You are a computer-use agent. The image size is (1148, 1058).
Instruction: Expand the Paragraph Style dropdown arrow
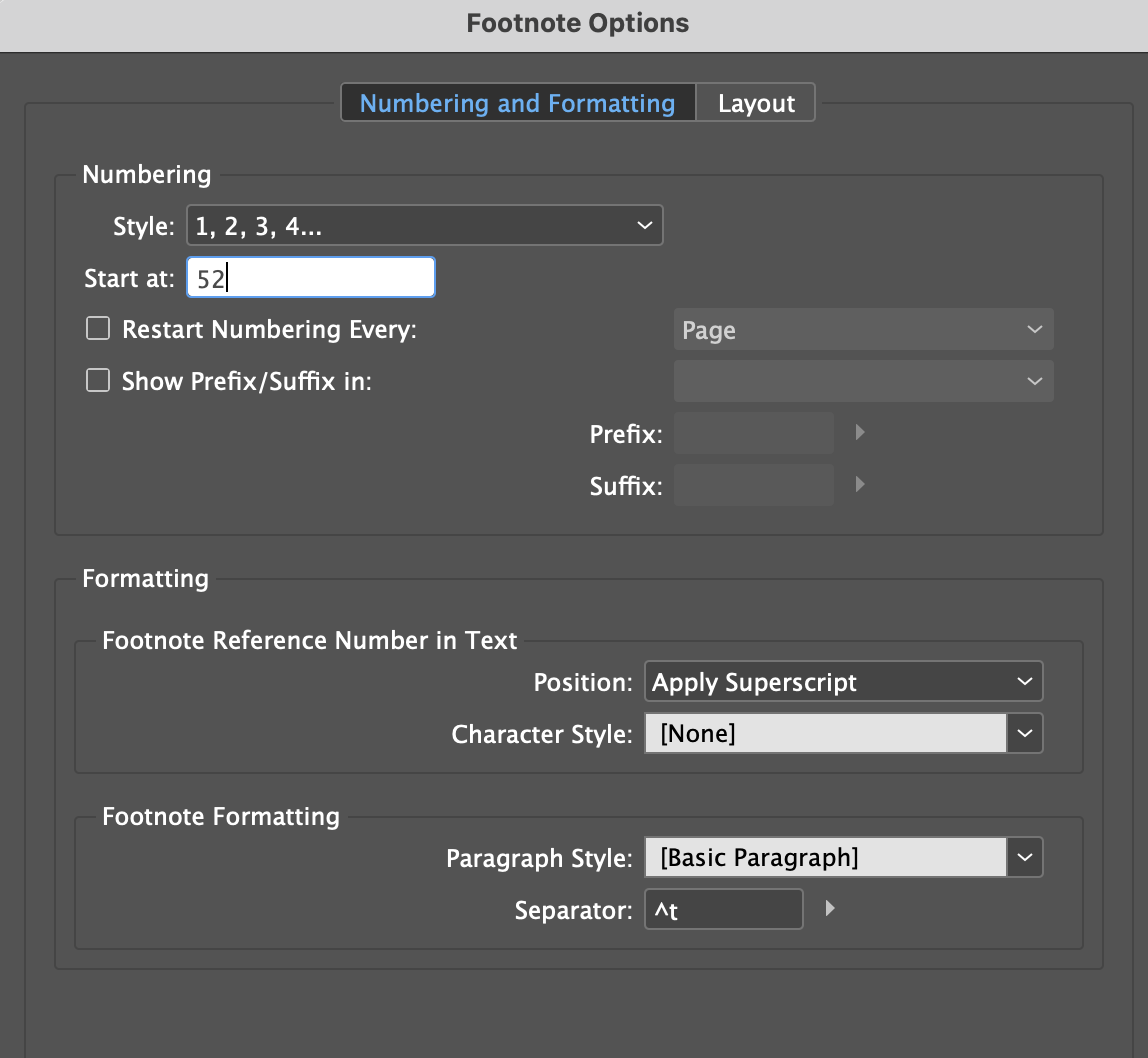(x=1025, y=857)
